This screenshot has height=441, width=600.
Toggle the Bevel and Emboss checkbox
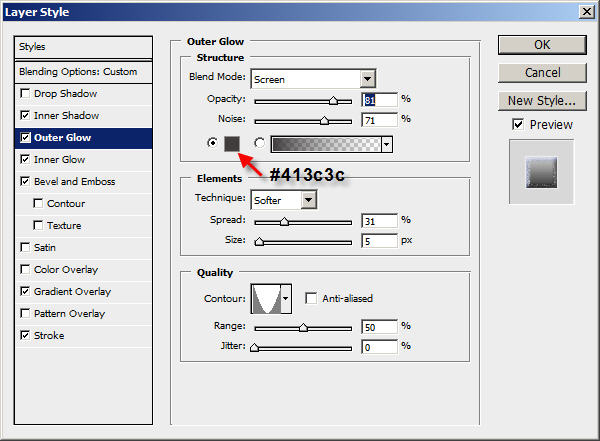coord(25,181)
